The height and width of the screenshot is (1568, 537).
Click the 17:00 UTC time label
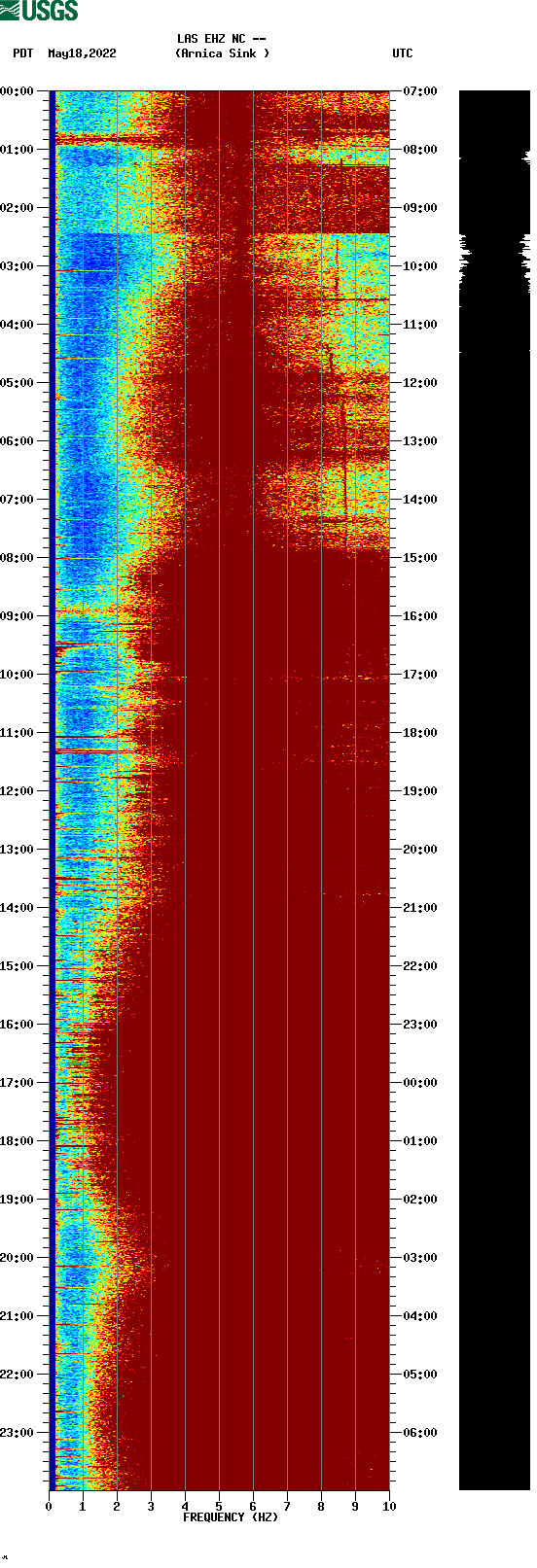(420, 675)
